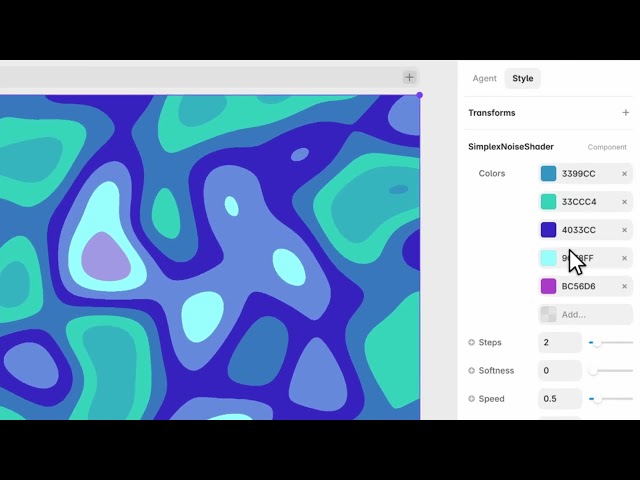The height and width of the screenshot is (480, 640).
Task: Remove the 4033CC color
Action: (624, 230)
